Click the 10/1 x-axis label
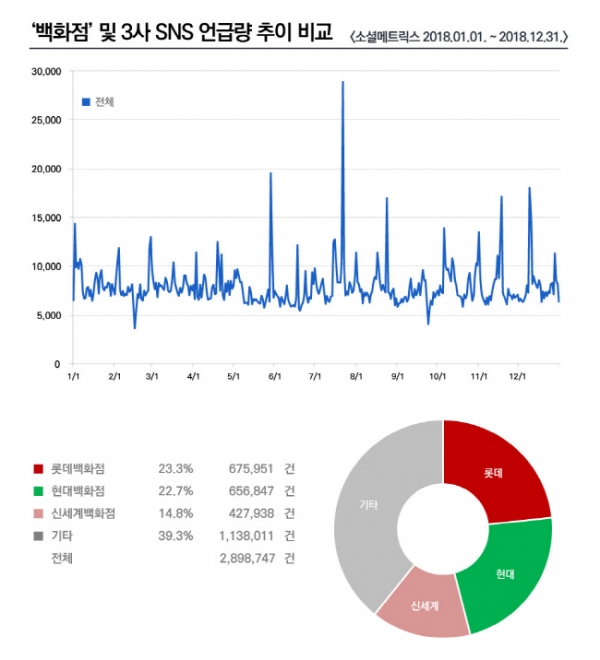 437,376
